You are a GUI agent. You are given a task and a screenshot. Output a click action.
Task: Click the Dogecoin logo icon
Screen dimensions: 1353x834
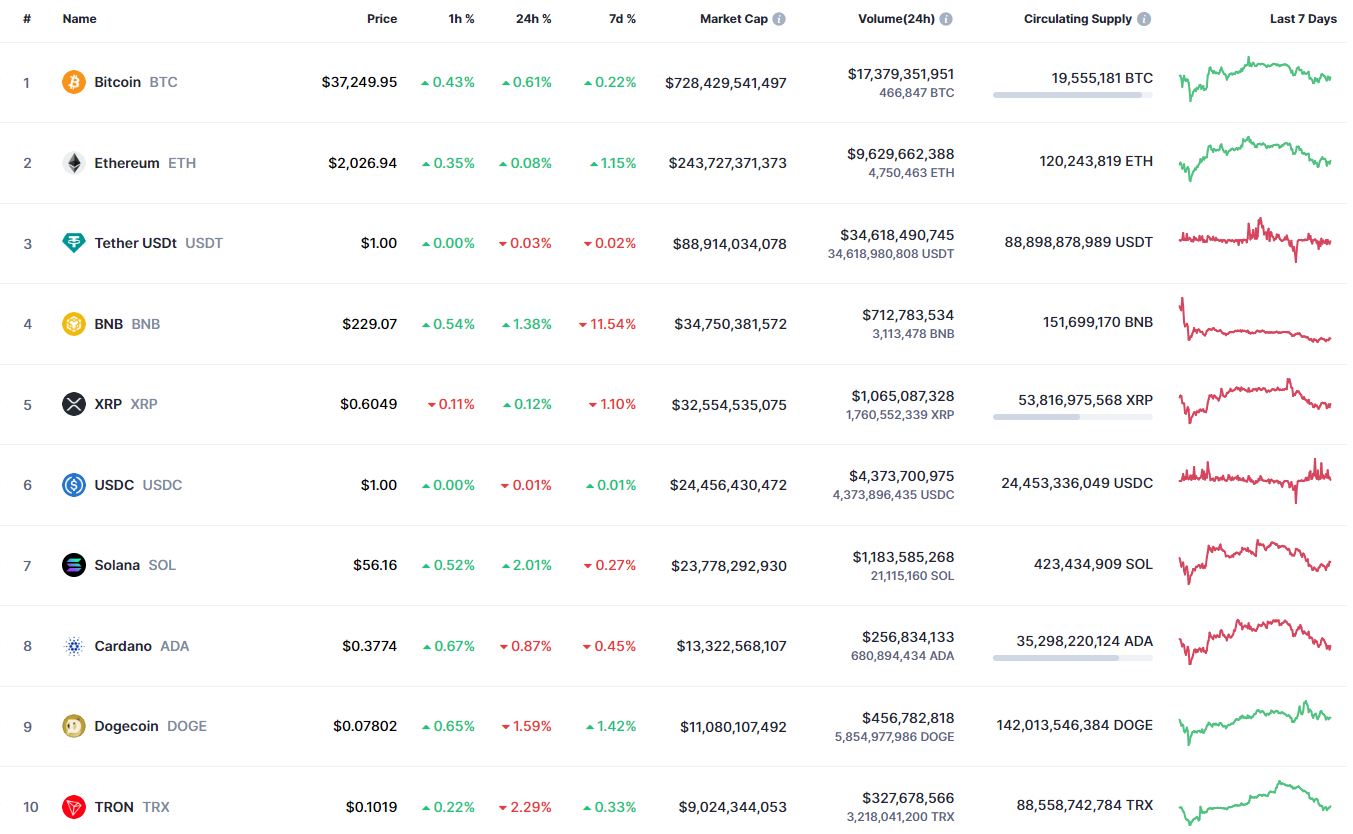tap(74, 726)
